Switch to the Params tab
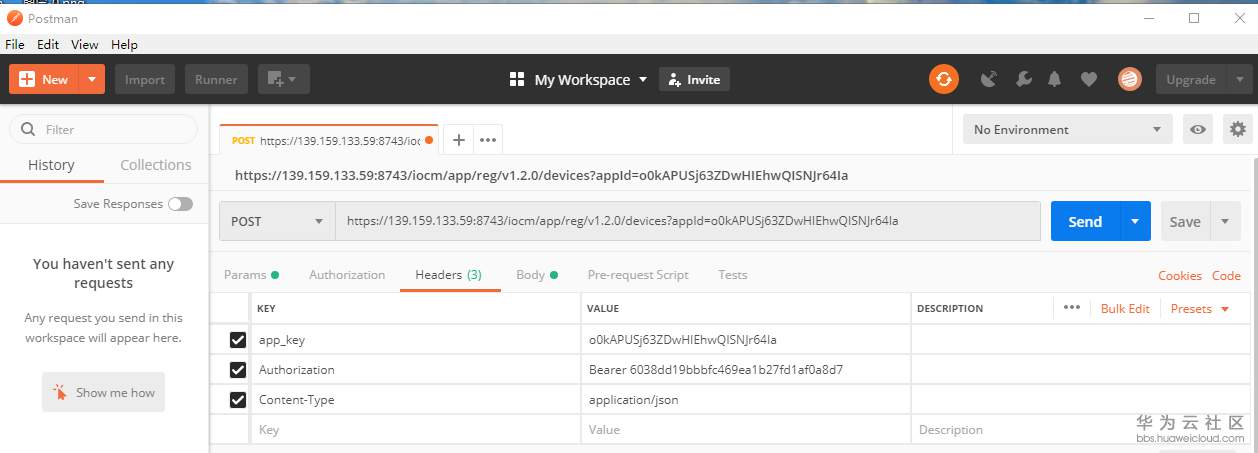This screenshot has height=453, width=1258. click(250, 275)
